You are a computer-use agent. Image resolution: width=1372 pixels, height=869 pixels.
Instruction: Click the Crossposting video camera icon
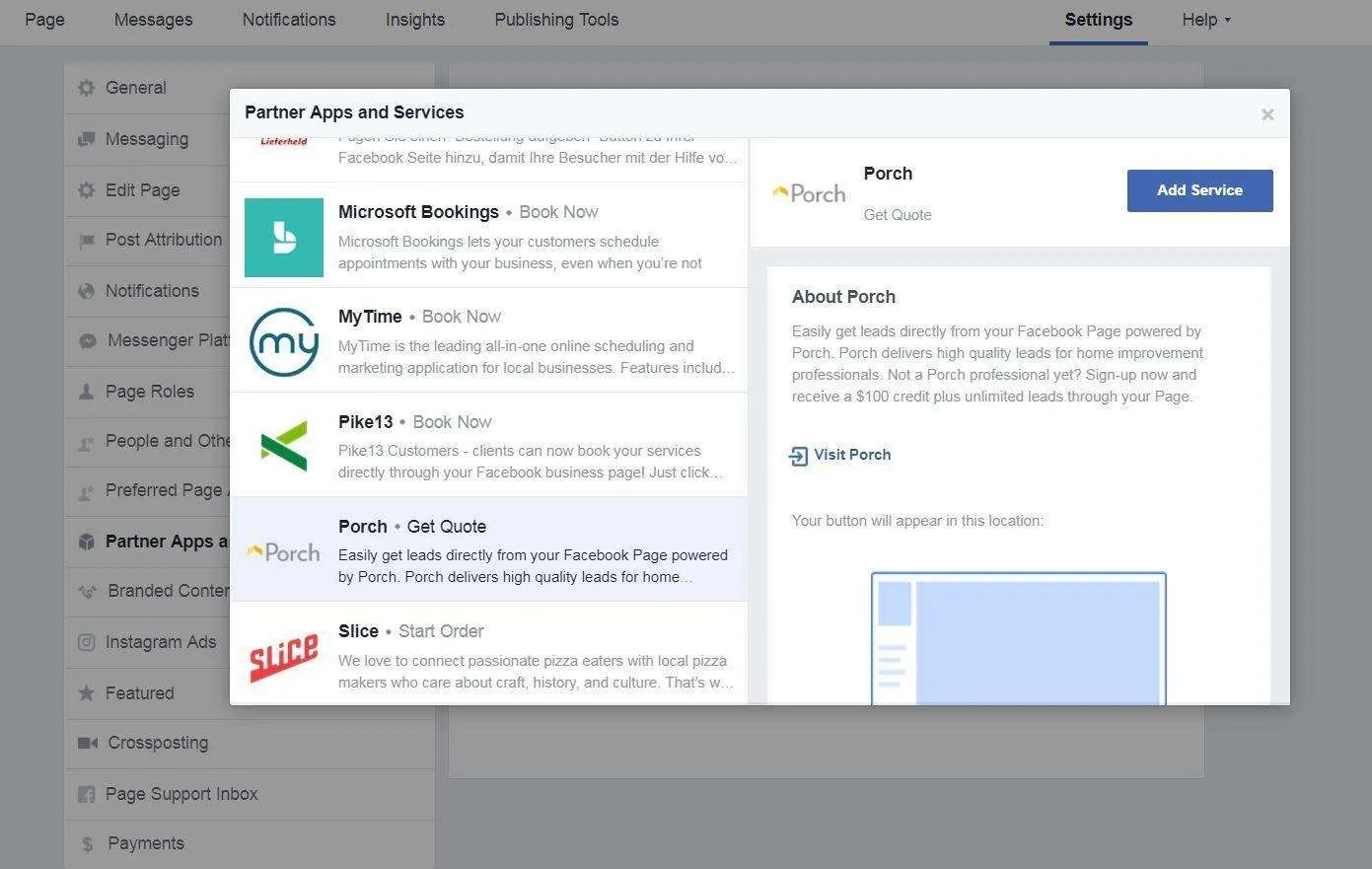[87, 743]
